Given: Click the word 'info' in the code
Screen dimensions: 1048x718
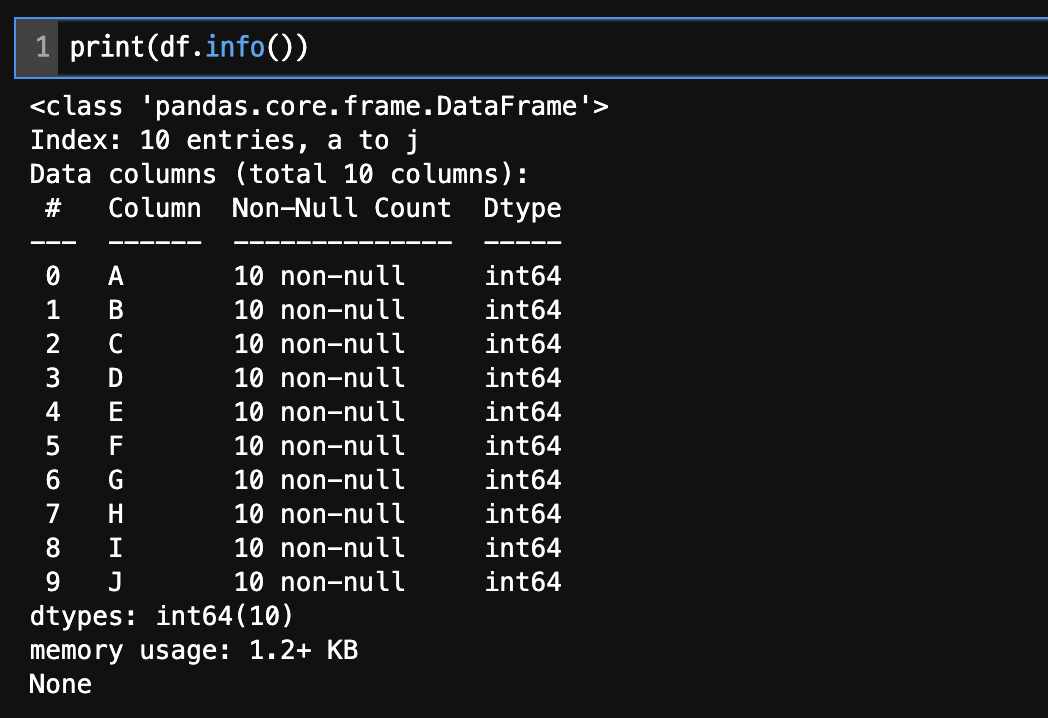Looking at the screenshot, I should (235, 47).
